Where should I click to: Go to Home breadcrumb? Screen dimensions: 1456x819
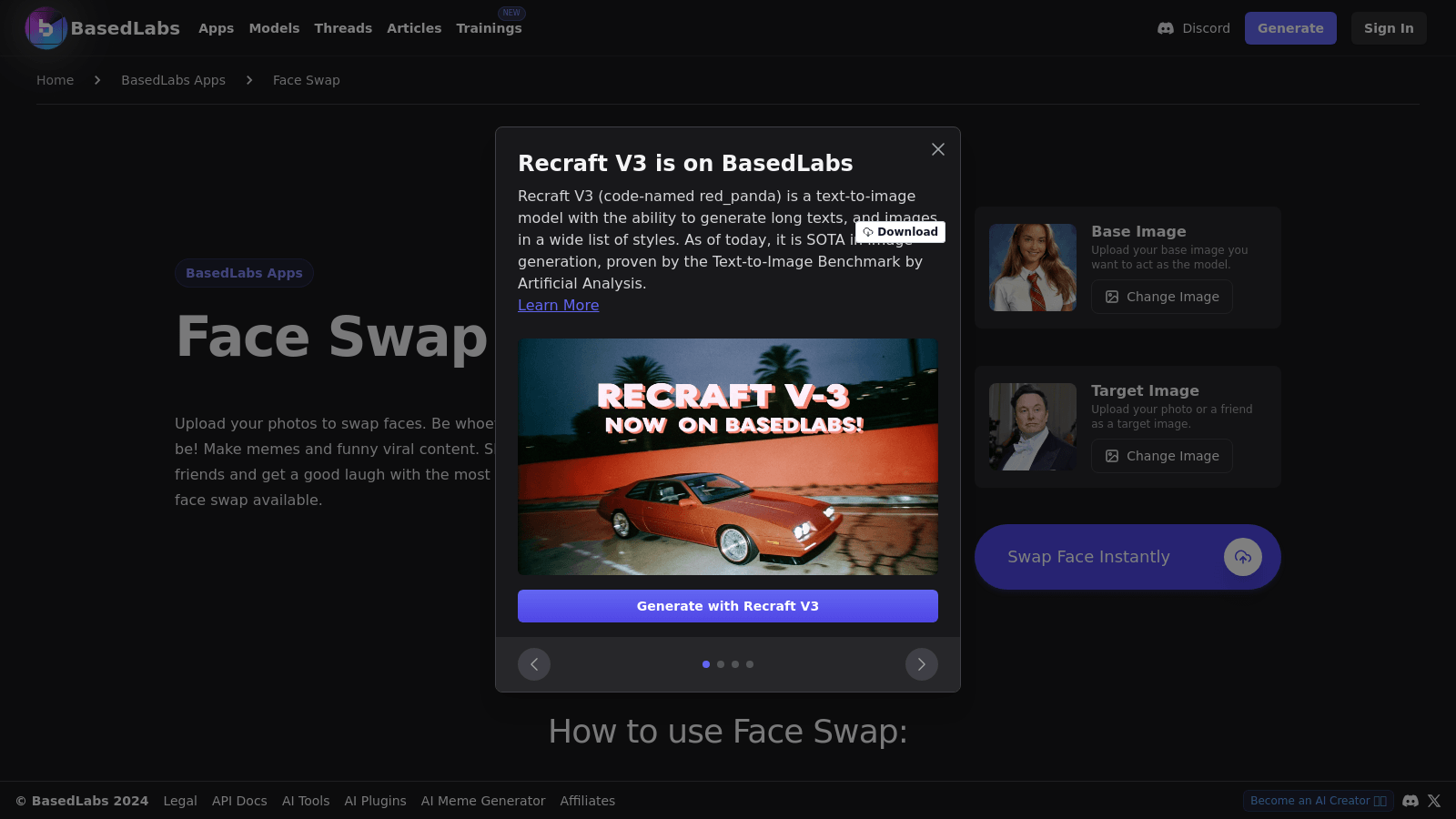click(x=55, y=80)
